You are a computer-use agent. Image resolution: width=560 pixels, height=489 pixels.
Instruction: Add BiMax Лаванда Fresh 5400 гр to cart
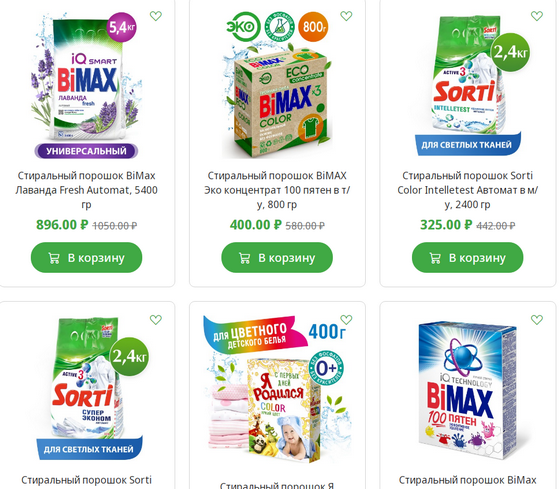[x=86, y=258]
